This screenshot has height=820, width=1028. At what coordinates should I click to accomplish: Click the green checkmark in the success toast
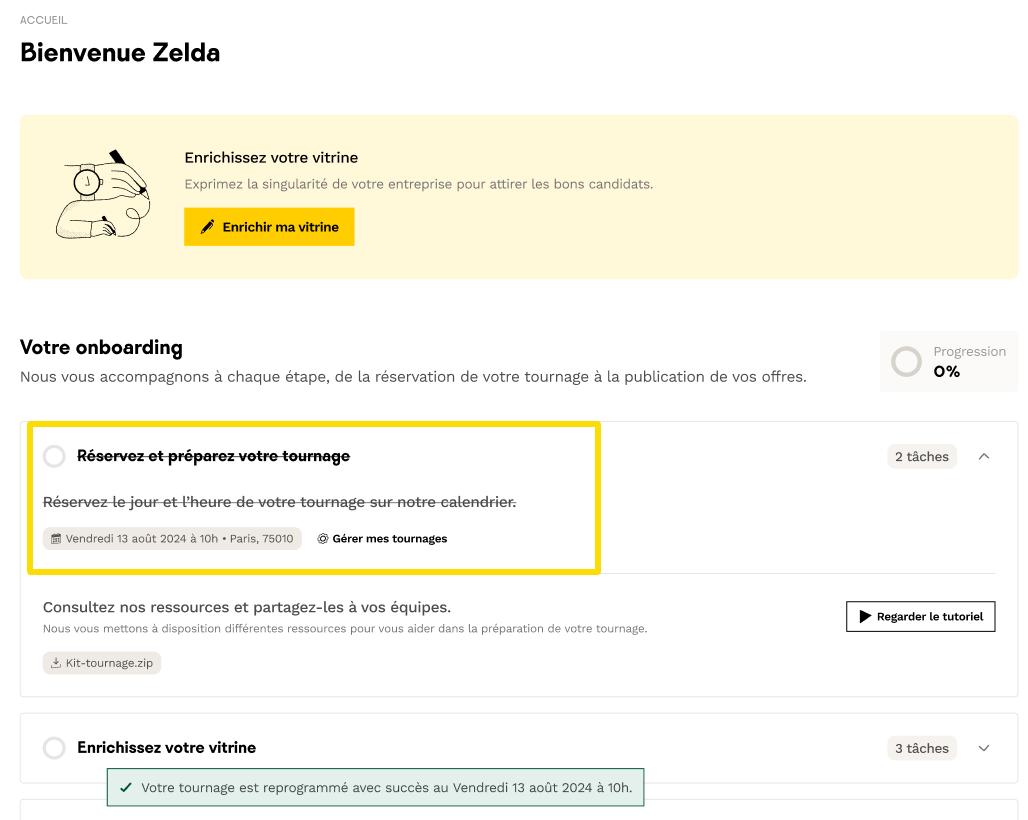125,788
